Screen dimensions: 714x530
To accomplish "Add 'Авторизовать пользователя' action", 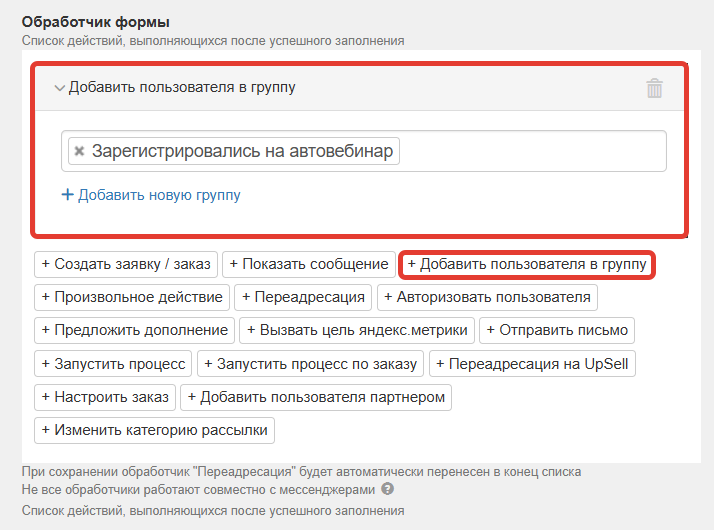I will 487,297.
